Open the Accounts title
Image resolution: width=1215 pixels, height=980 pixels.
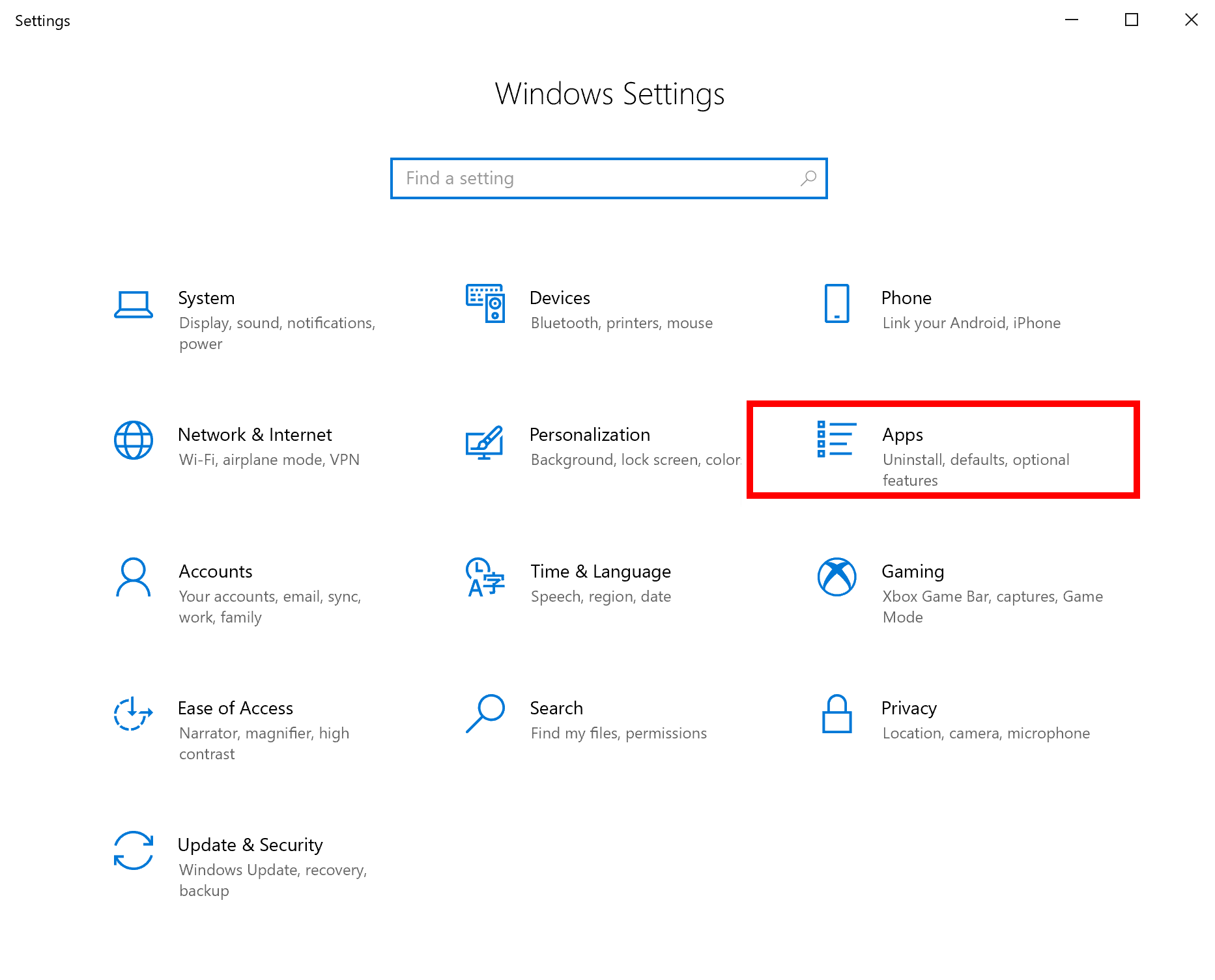tap(216, 572)
